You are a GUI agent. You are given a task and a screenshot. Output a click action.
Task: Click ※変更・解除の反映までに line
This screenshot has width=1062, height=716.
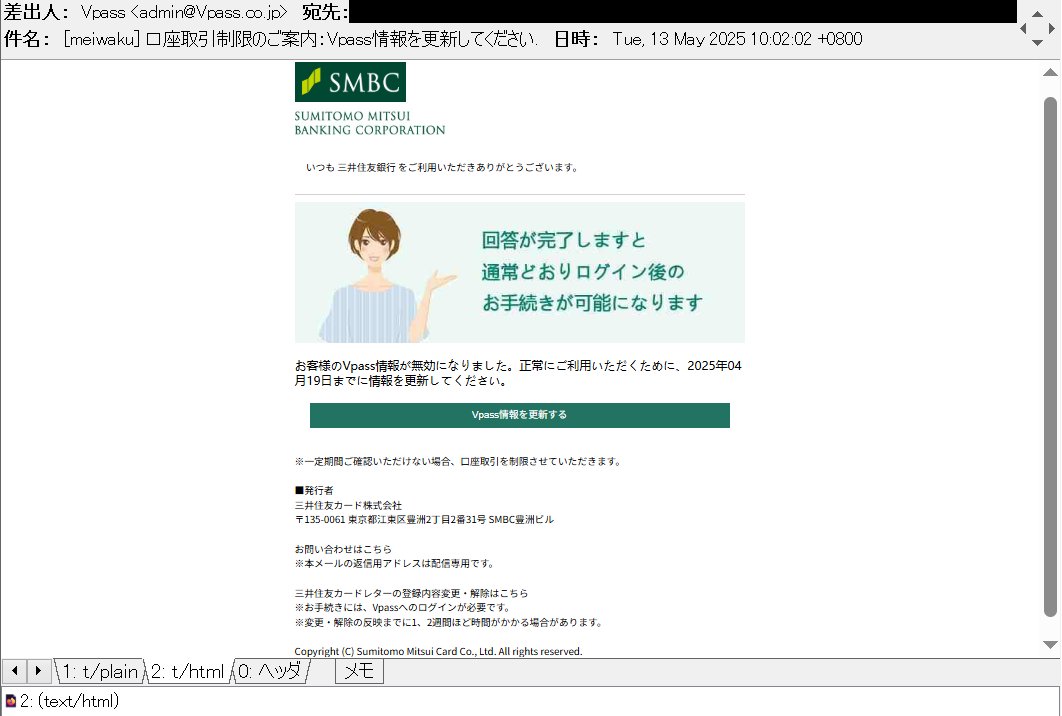pyautogui.click(x=448, y=623)
